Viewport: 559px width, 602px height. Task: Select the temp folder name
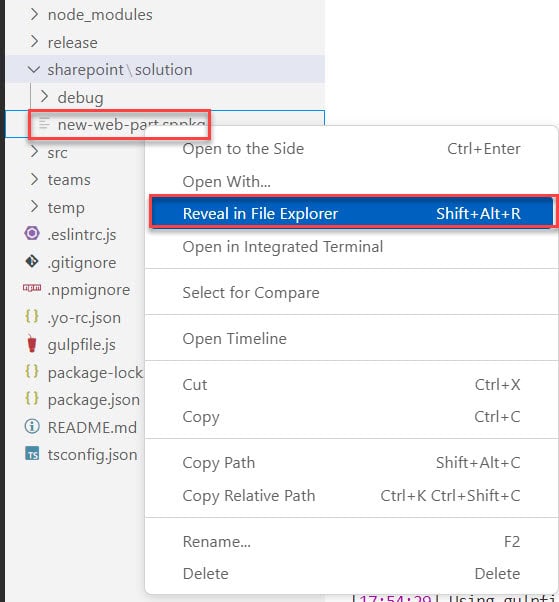pyautogui.click(x=66, y=208)
